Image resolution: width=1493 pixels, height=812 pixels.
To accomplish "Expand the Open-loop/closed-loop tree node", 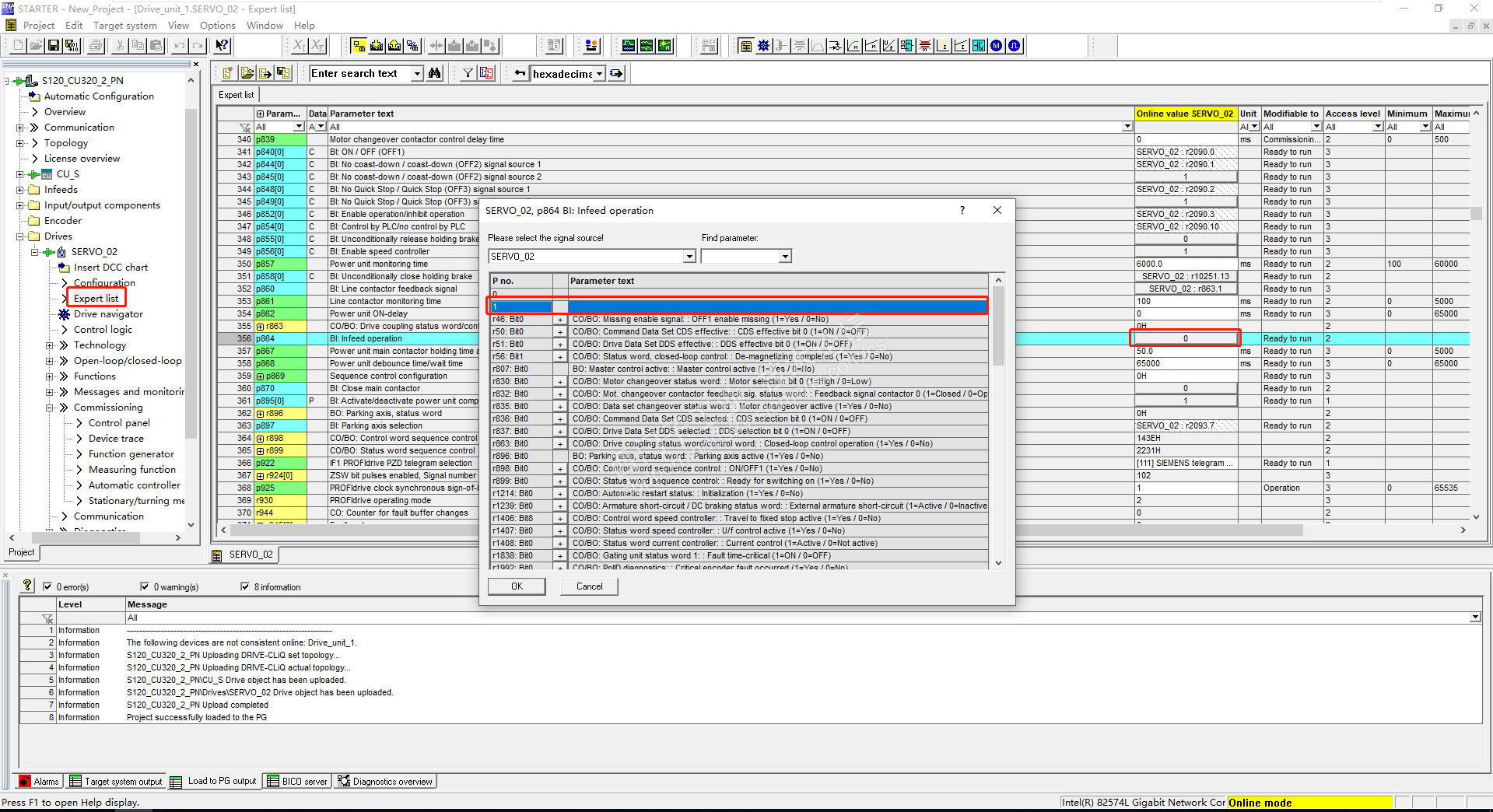I will [50, 361].
